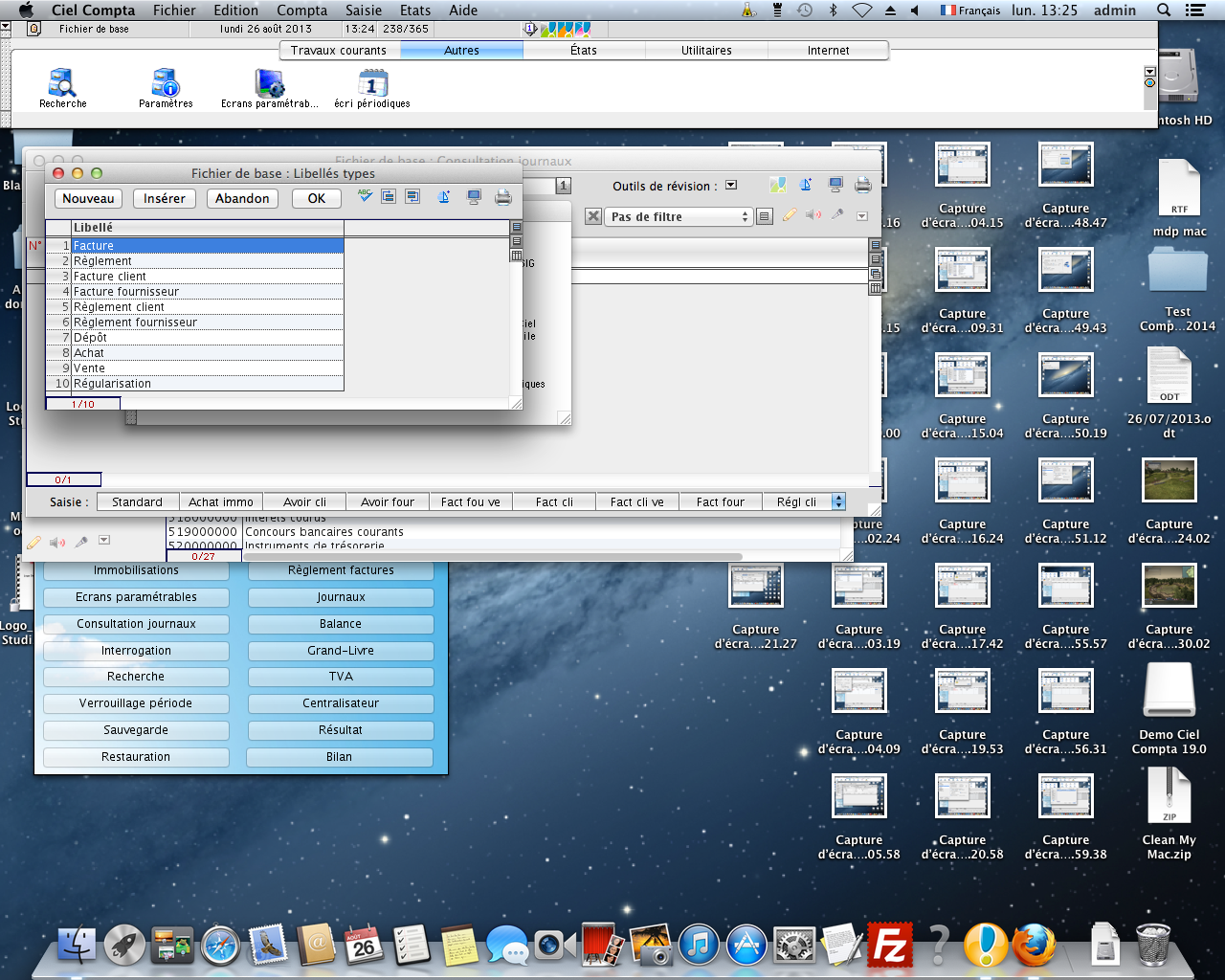The image size is (1225, 980).
Task: Open the écri périodiques calendar icon
Action: pyautogui.click(x=372, y=87)
